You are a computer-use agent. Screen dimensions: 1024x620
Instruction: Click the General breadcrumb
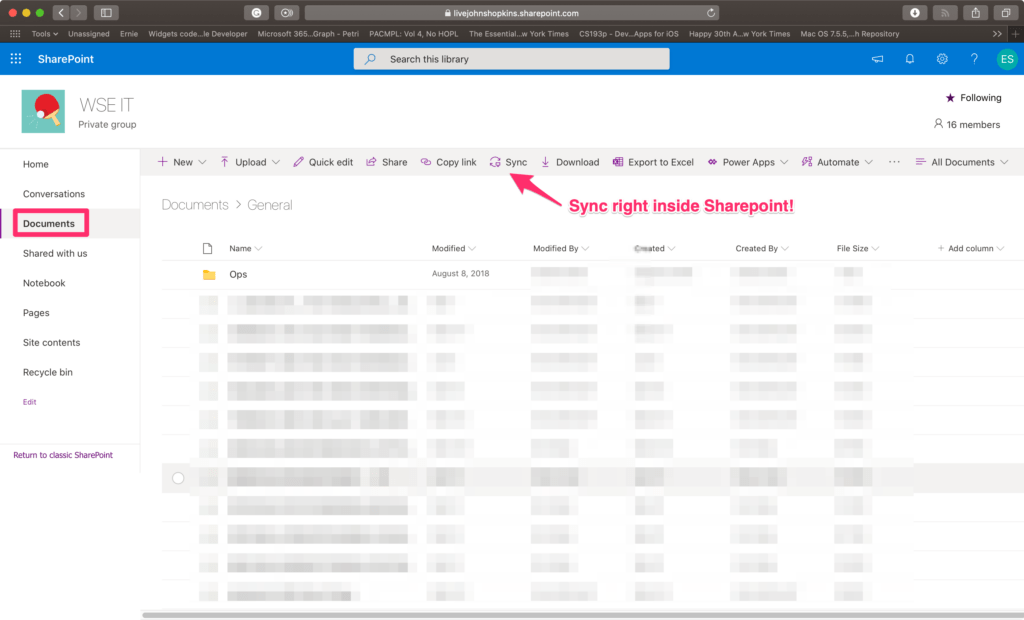pos(270,204)
